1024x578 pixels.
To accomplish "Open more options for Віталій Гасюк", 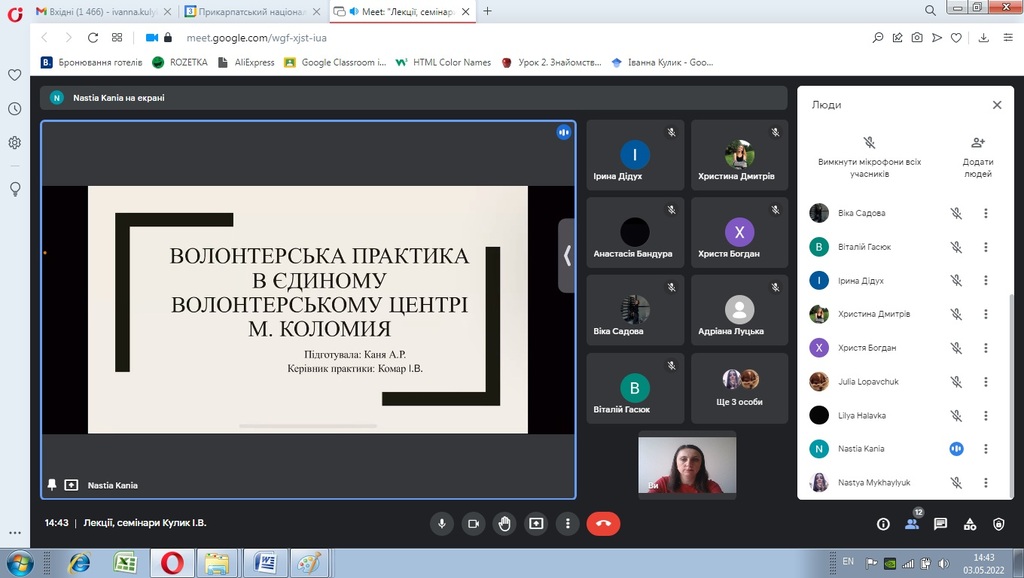I will pos(985,247).
